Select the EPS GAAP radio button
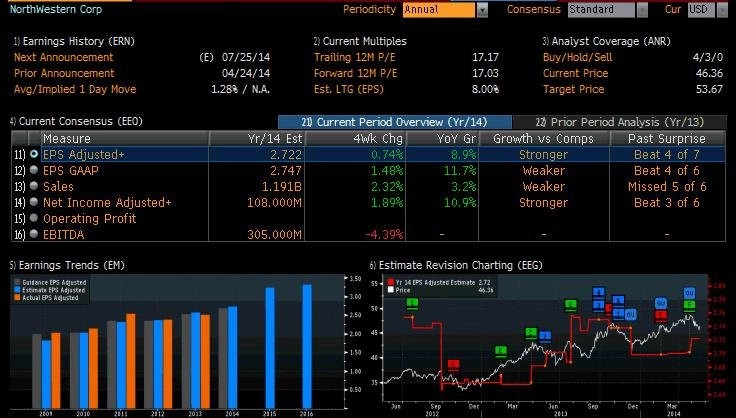 point(34,170)
